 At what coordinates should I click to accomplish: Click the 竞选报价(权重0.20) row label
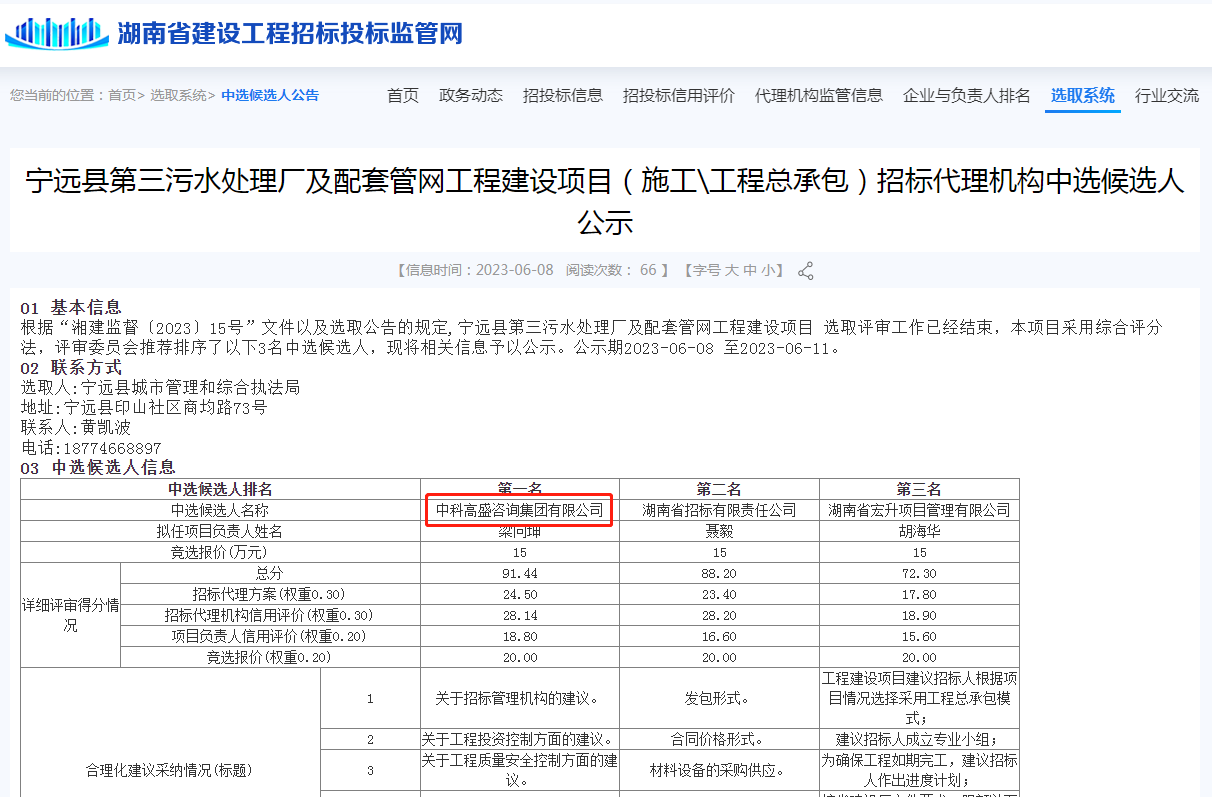click(270, 657)
